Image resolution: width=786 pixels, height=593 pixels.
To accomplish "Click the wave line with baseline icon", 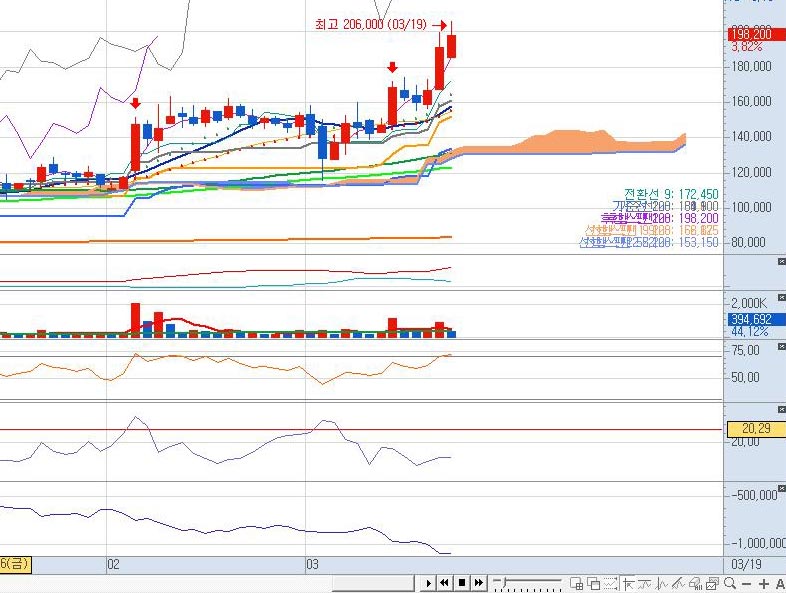I will pyautogui.click(x=645, y=583).
